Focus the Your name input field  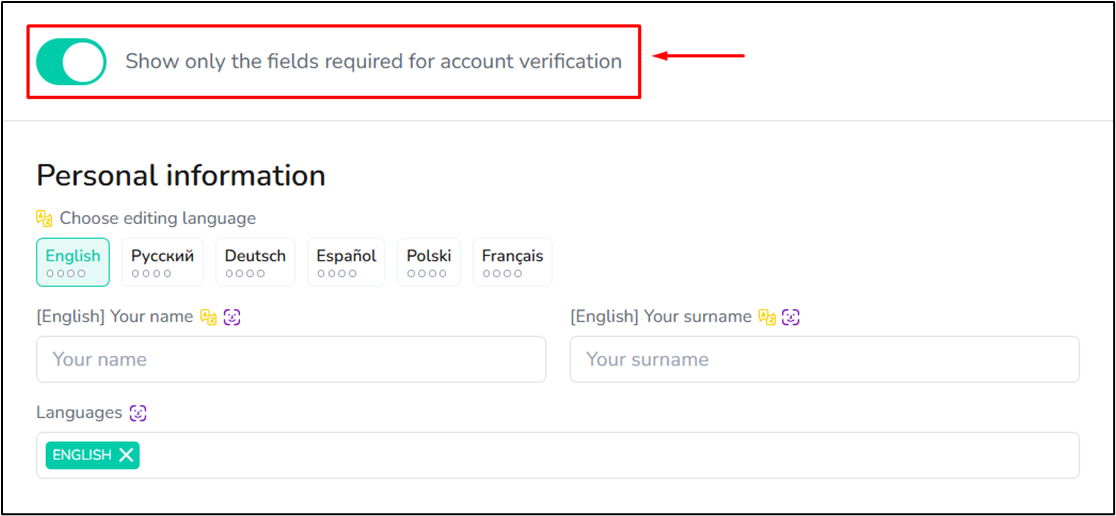tap(291, 359)
